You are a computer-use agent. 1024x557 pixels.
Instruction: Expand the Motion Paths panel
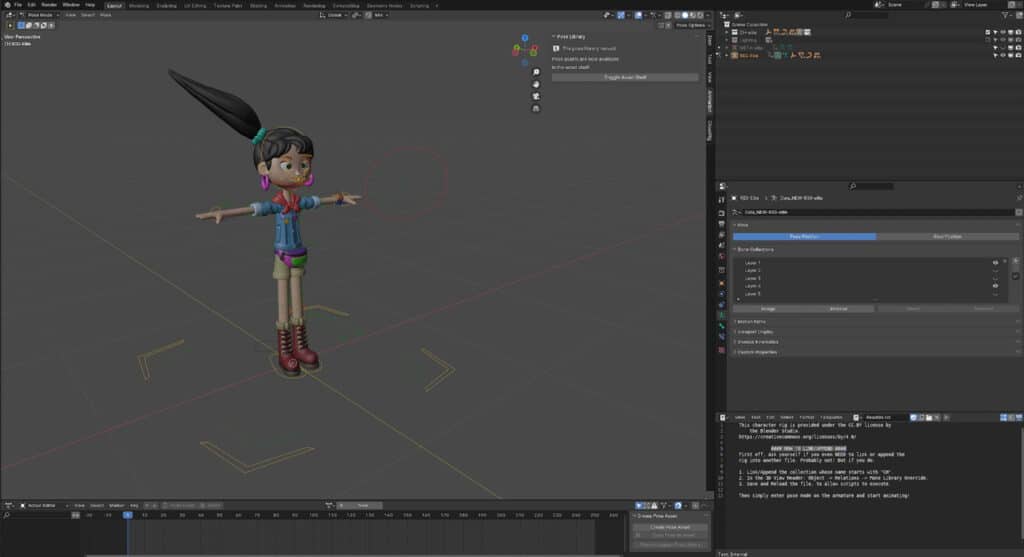(x=751, y=321)
